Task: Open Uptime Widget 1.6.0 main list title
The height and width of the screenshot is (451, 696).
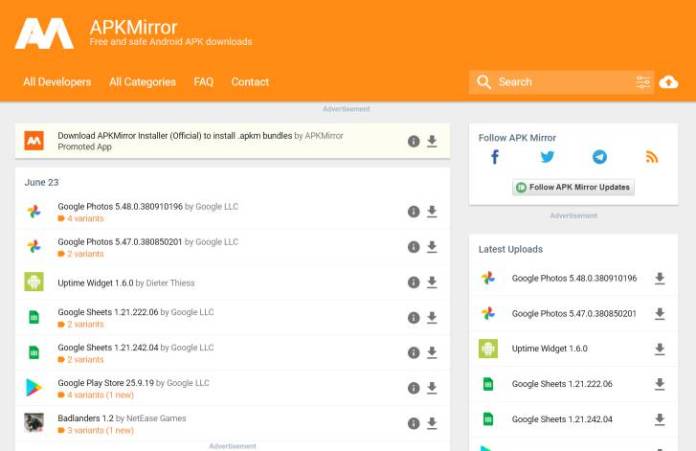Action: [x=95, y=283]
